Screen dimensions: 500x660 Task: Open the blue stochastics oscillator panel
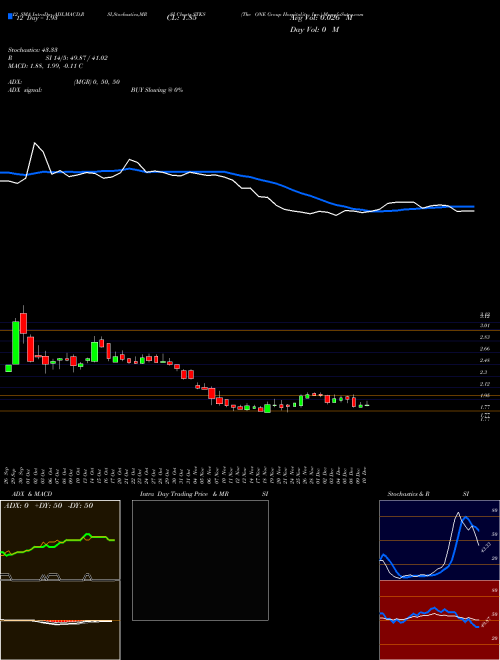(439, 540)
